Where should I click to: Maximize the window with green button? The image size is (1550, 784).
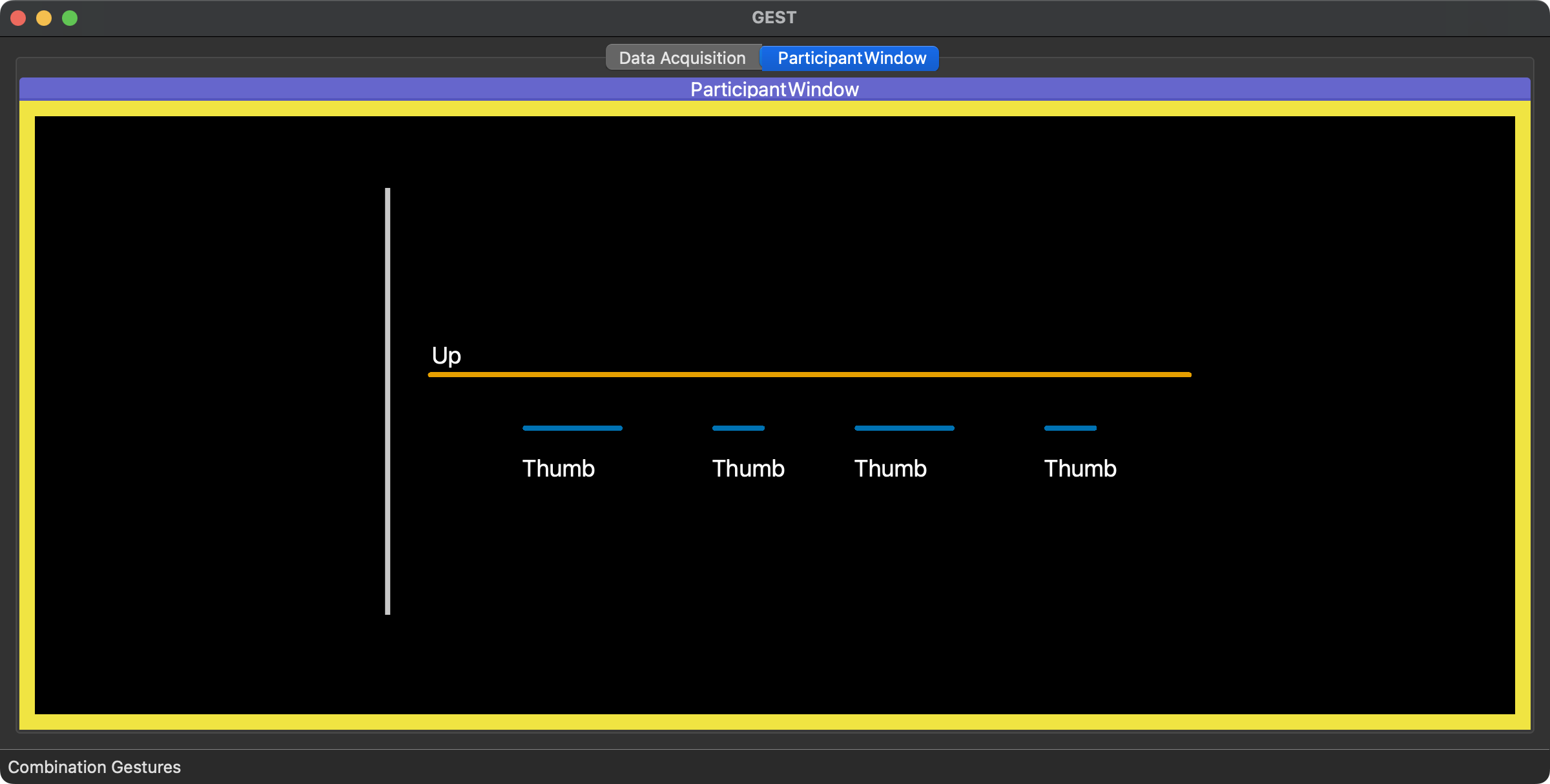tap(70, 18)
